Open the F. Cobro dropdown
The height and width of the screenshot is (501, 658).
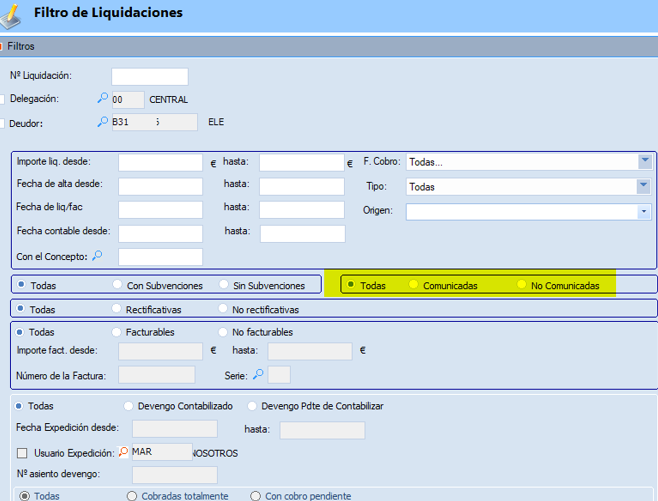(644, 162)
